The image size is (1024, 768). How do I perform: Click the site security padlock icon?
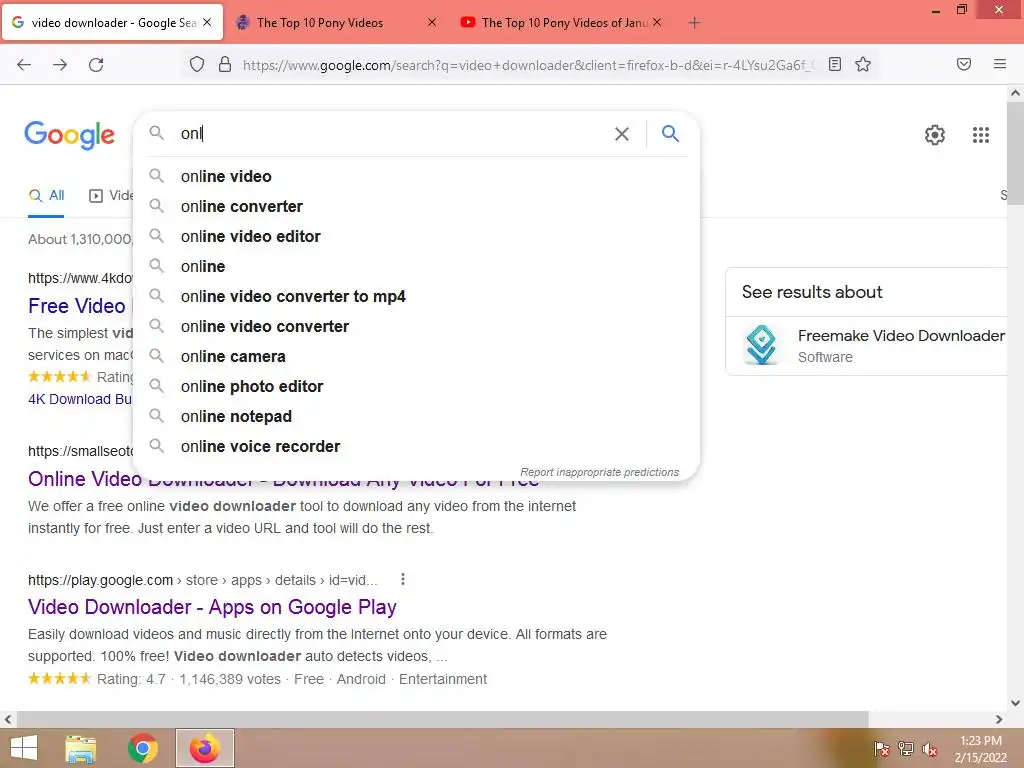tap(225, 64)
